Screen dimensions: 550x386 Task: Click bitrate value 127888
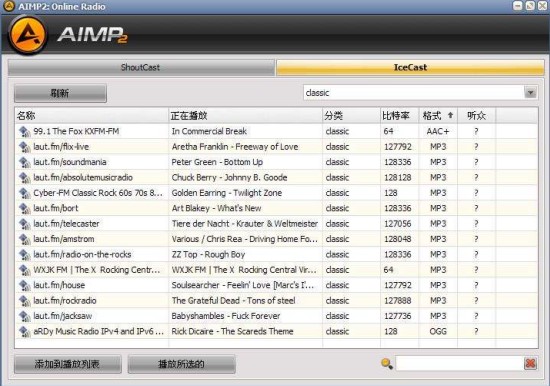click(x=397, y=301)
